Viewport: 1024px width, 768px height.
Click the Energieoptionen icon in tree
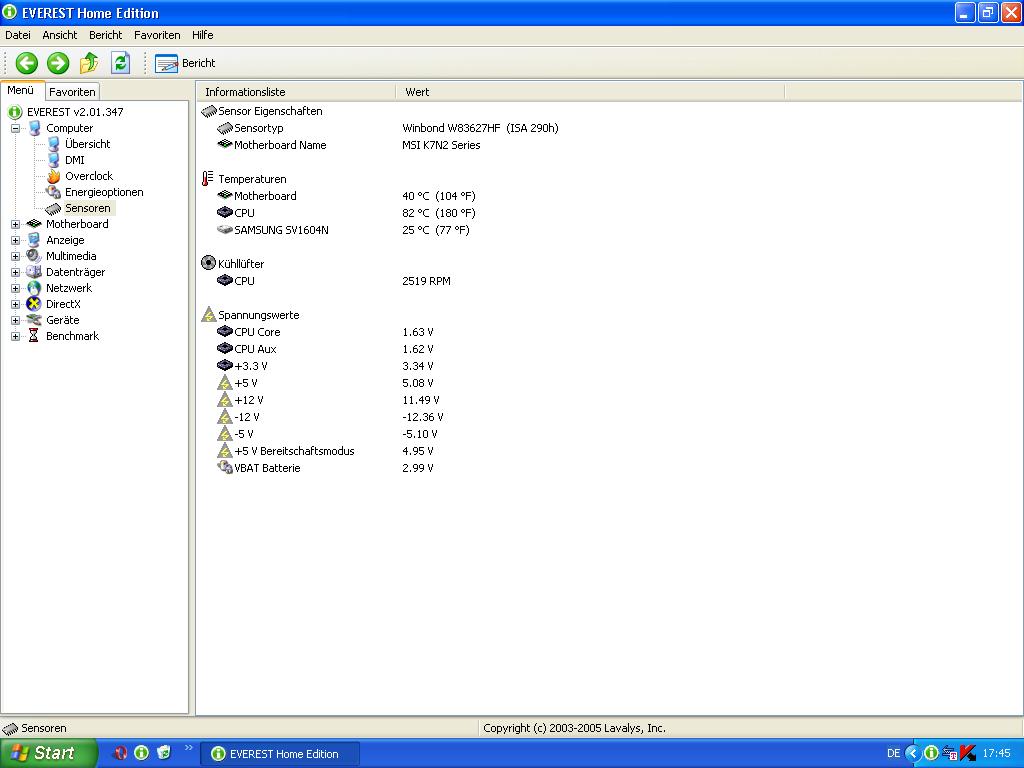[54, 192]
